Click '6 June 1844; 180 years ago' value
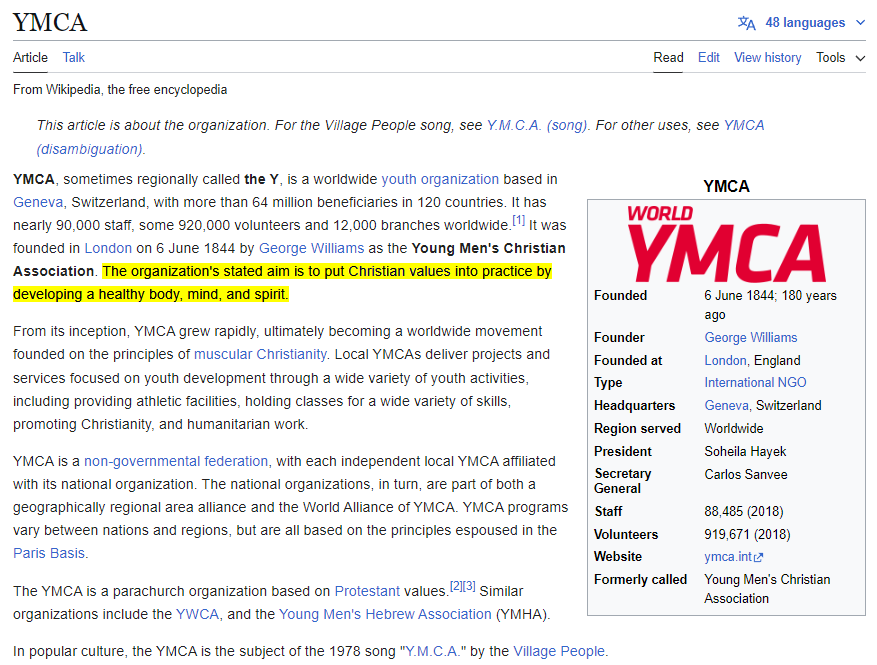This screenshot has width=877, height=665. pyautogui.click(x=770, y=305)
